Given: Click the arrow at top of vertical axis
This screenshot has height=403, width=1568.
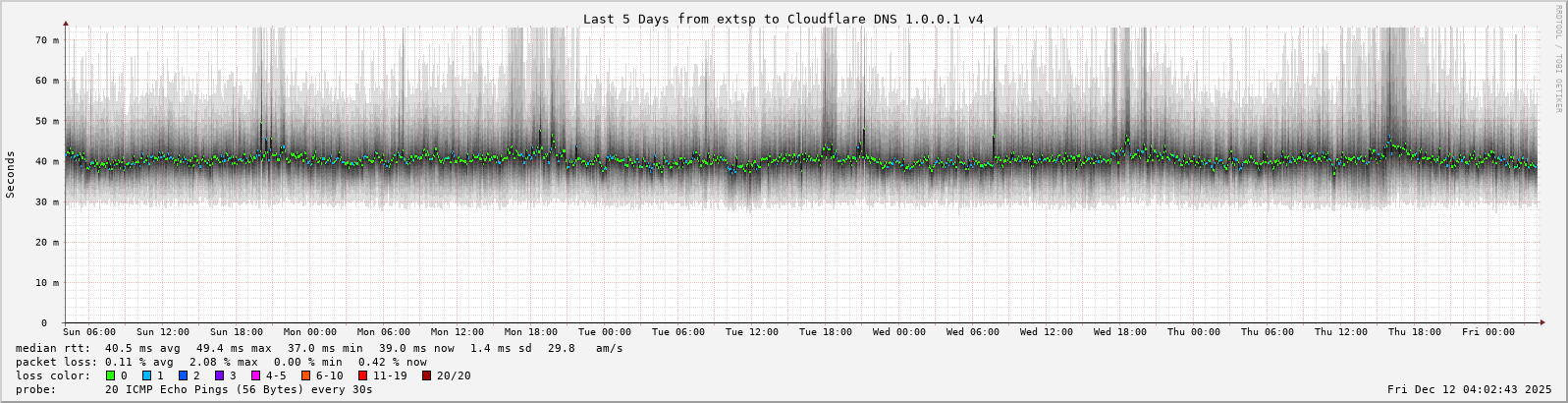Looking at the screenshot, I should (x=66, y=23).
